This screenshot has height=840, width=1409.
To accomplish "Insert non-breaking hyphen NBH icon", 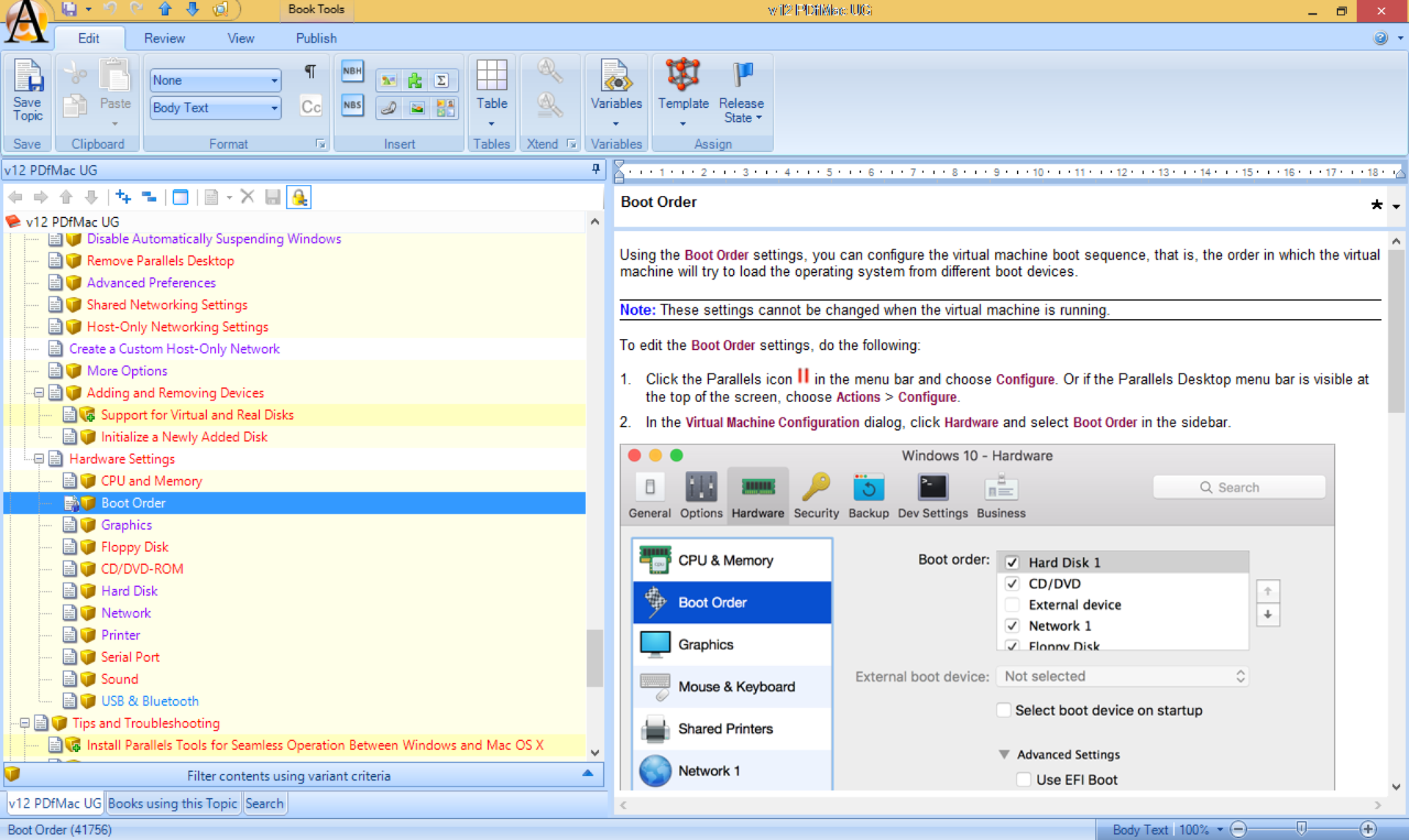I will pos(352,72).
